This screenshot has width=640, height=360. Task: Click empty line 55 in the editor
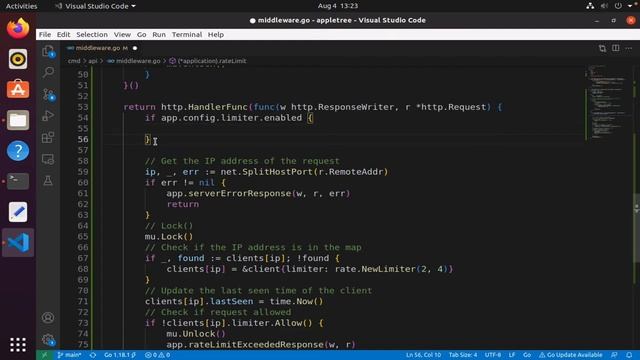click(339, 129)
